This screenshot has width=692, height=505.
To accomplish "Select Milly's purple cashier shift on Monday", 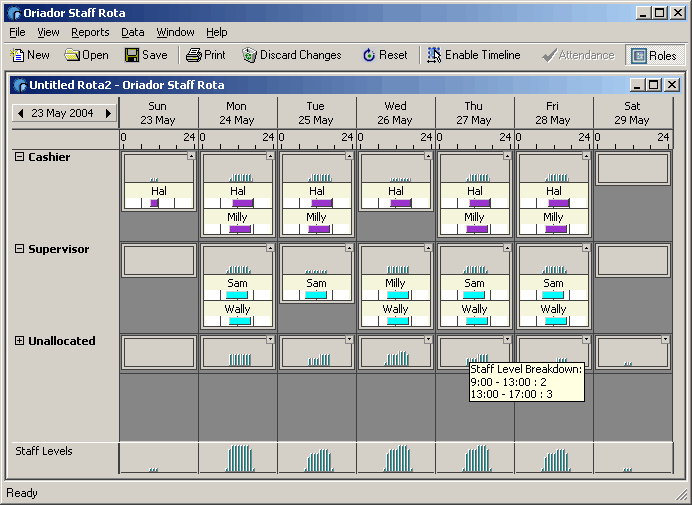I will pos(240,229).
